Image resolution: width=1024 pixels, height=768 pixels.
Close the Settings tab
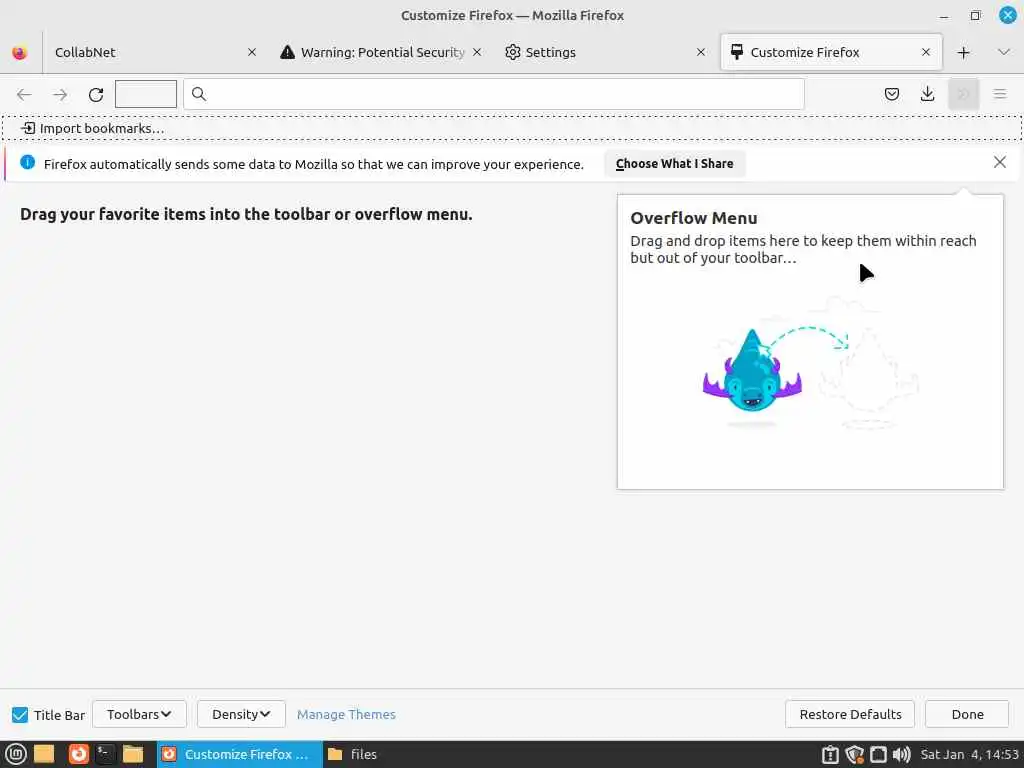(701, 52)
